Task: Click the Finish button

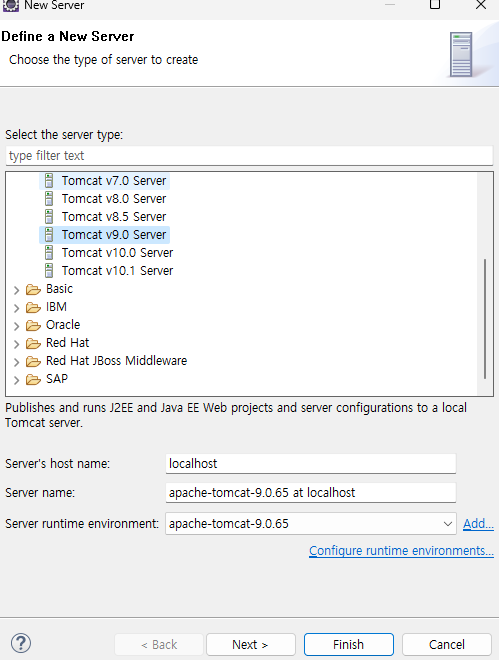Action: point(349,644)
